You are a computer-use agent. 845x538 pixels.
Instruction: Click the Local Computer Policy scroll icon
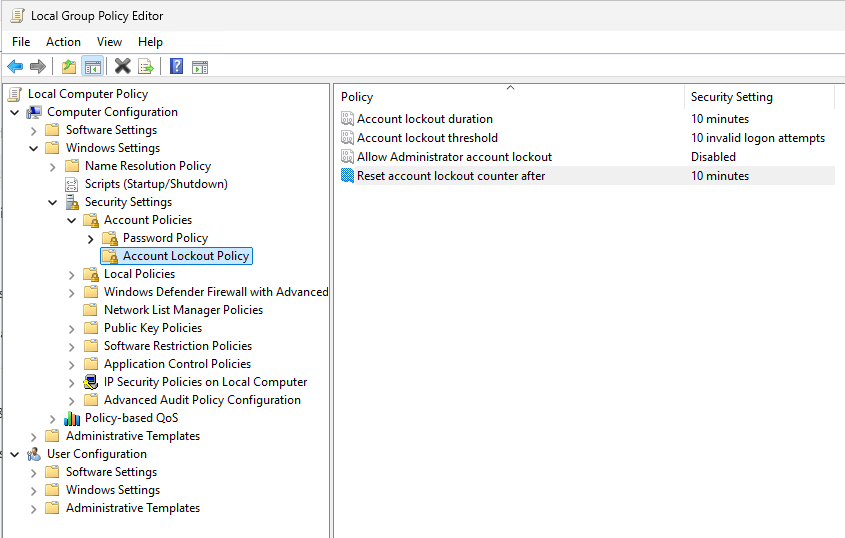pos(15,94)
